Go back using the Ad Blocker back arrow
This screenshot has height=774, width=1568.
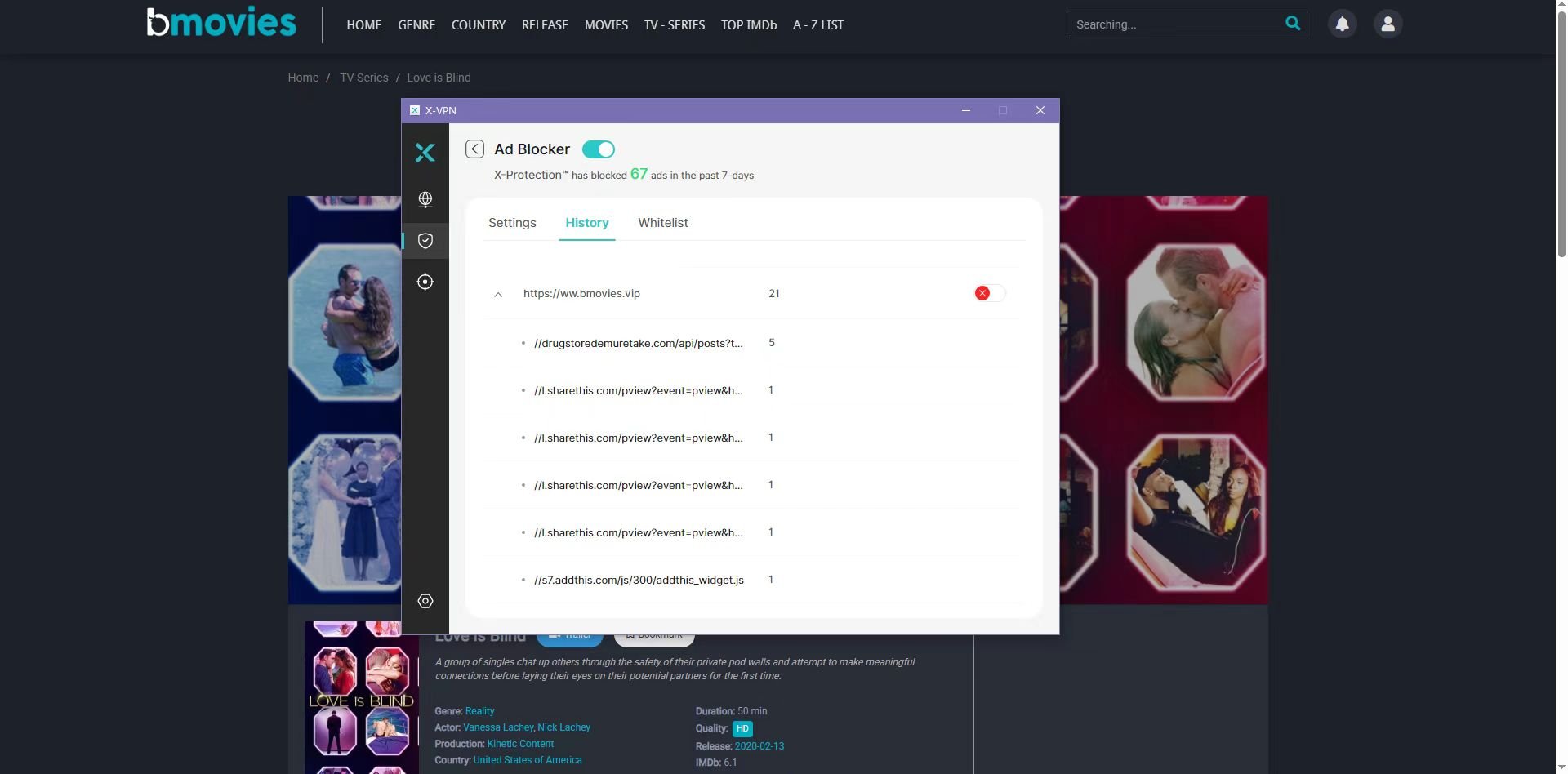click(474, 149)
